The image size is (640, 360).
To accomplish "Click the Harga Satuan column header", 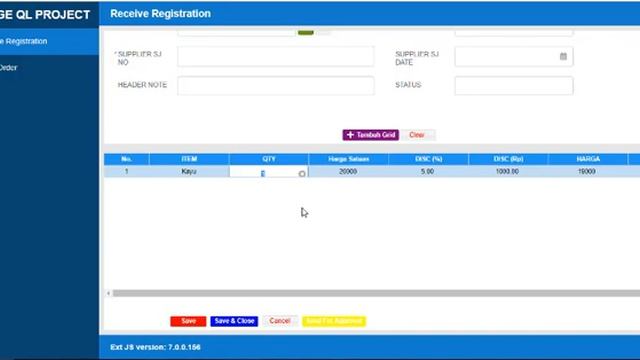I will [349, 159].
